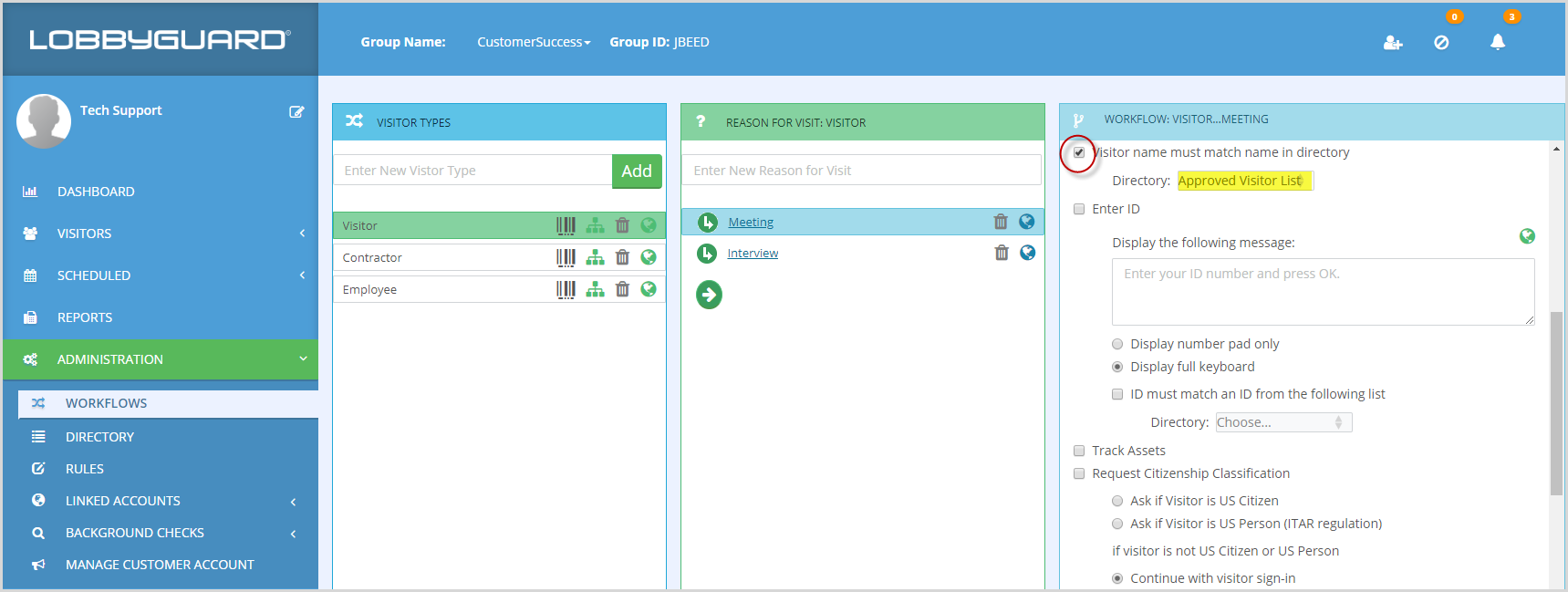Click the barcode icon for Contractor type
The width and height of the screenshot is (1568, 592).
[566, 257]
